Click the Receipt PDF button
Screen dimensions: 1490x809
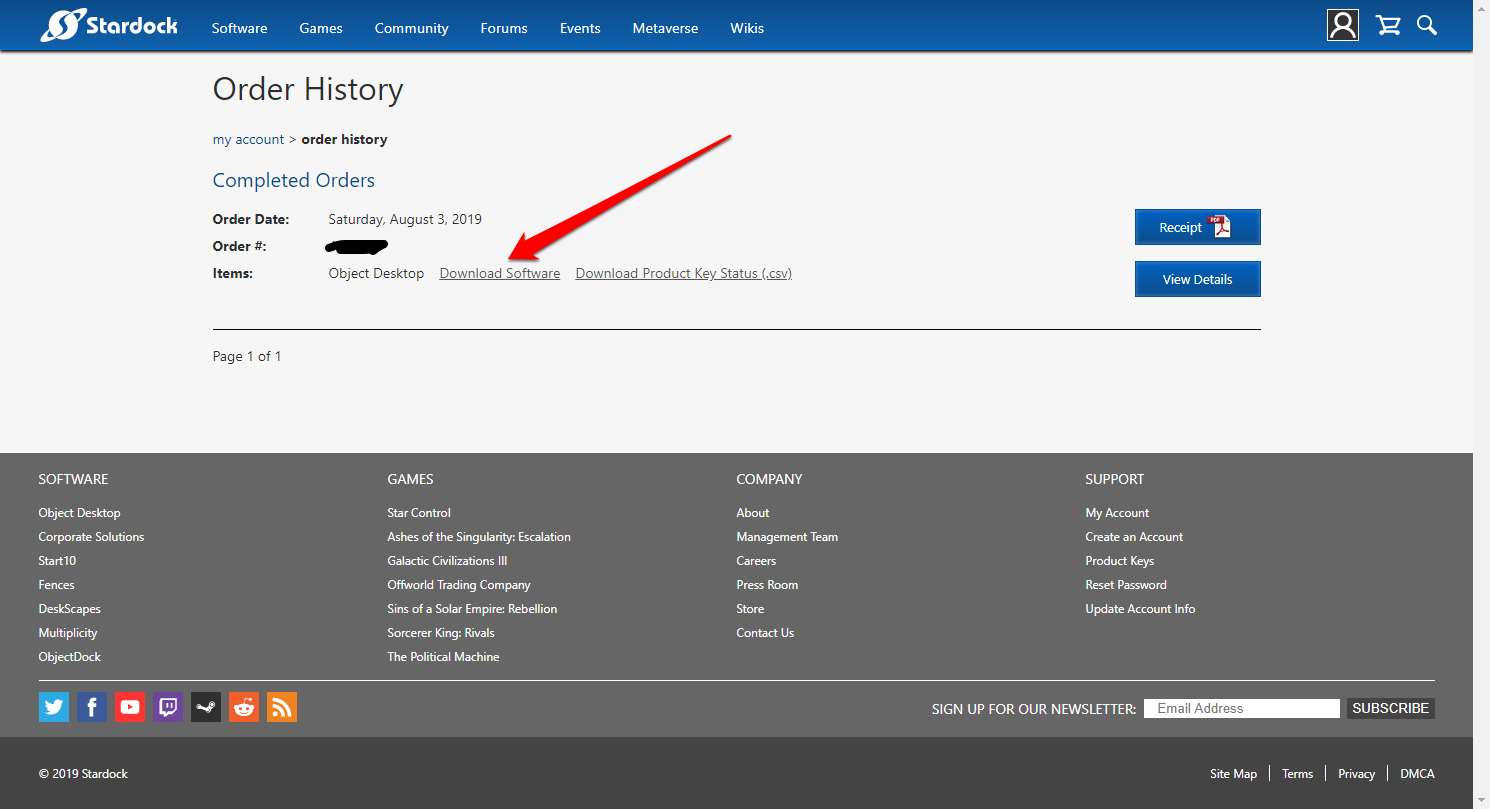tap(1197, 227)
